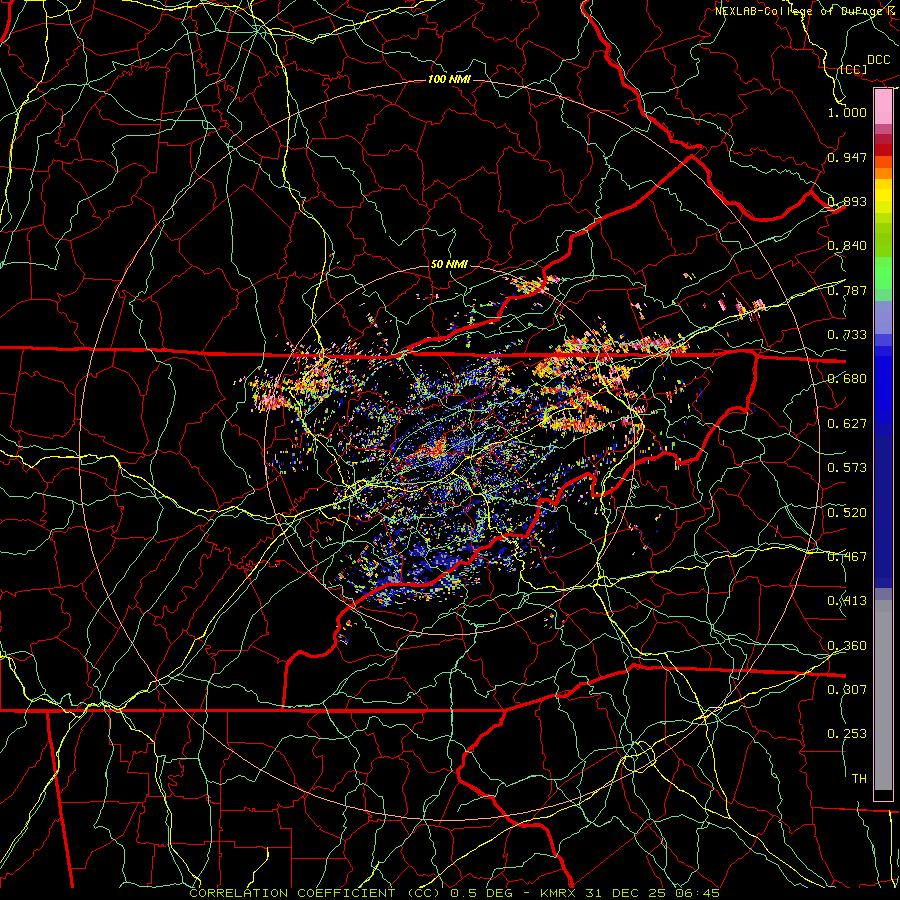The width and height of the screenshot is (900, 900).
Task: Click the CORRELATION COEFFICIENT caption at the bottom
Action: [x=455, y=893]
